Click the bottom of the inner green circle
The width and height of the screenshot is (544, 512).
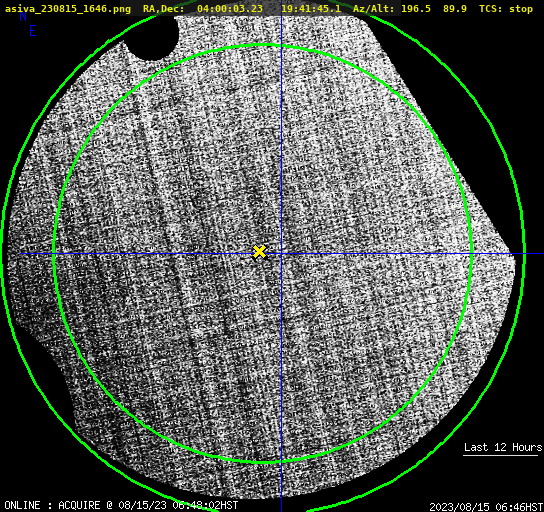click(263, 462)
